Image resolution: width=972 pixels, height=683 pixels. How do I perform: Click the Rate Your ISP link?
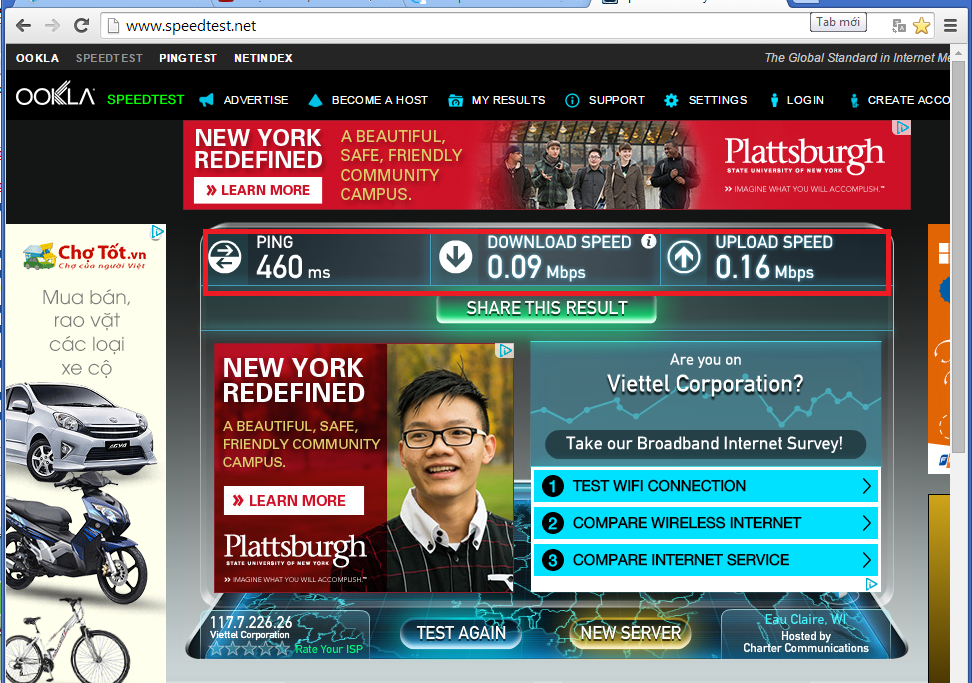point(329,649)
